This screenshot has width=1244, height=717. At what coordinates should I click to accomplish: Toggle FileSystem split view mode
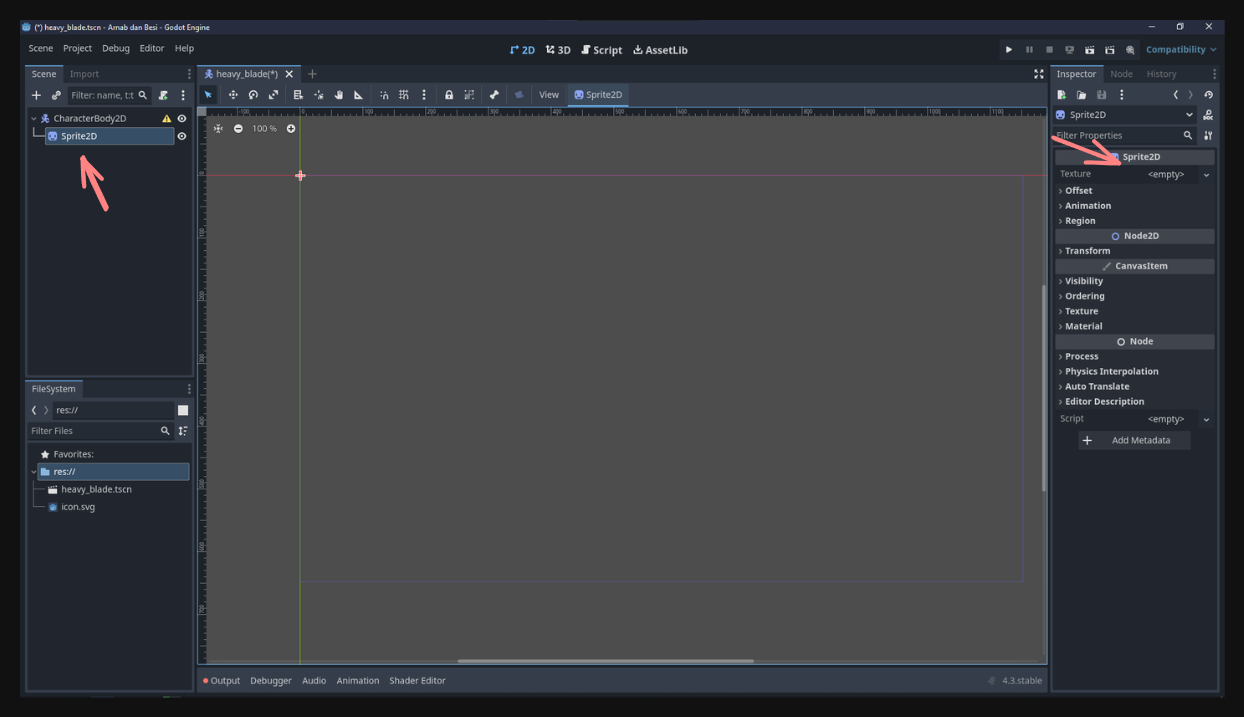pyautogui.click(x=183, y=410)
